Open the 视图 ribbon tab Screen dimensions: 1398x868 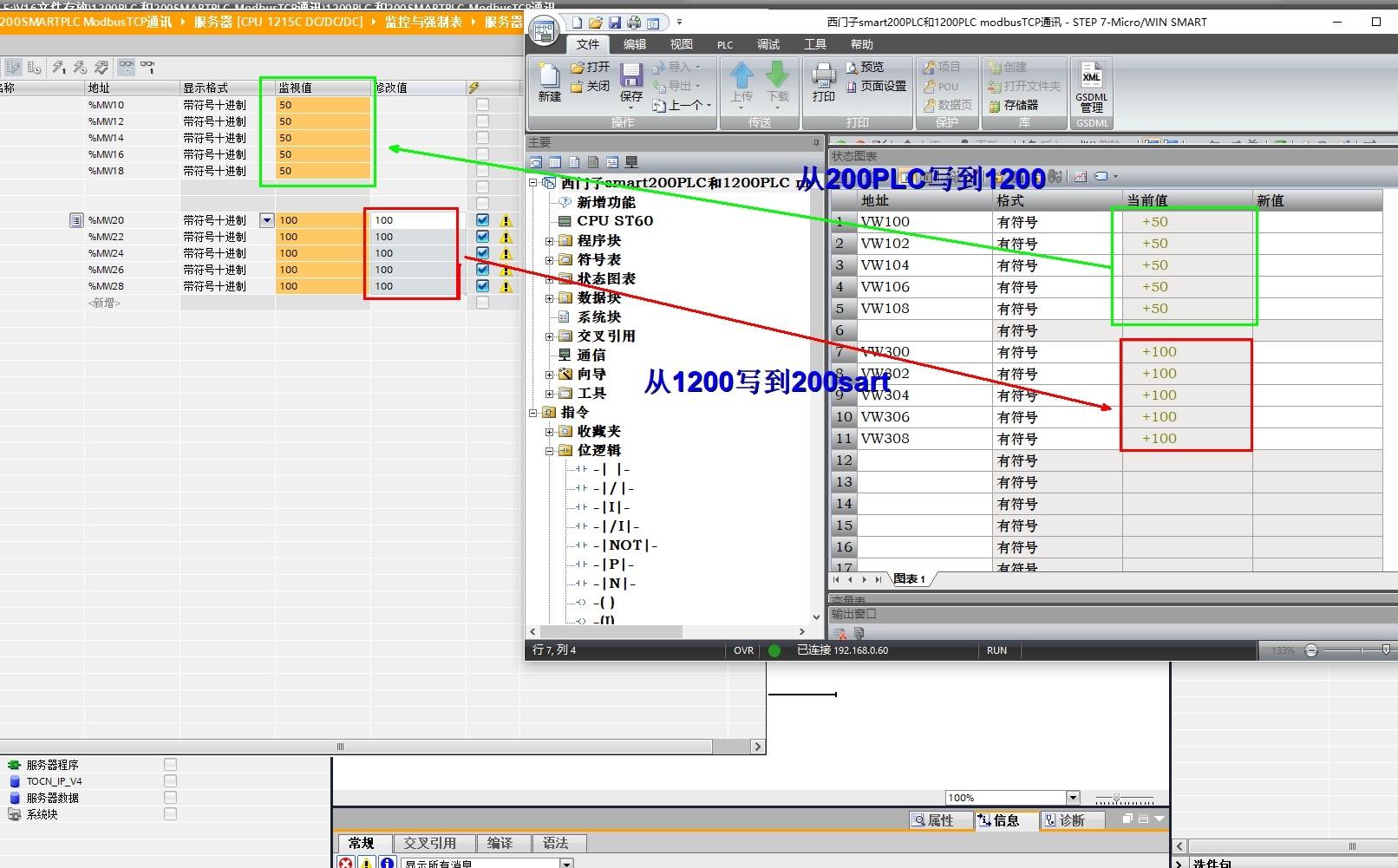(x=681, y=44)
